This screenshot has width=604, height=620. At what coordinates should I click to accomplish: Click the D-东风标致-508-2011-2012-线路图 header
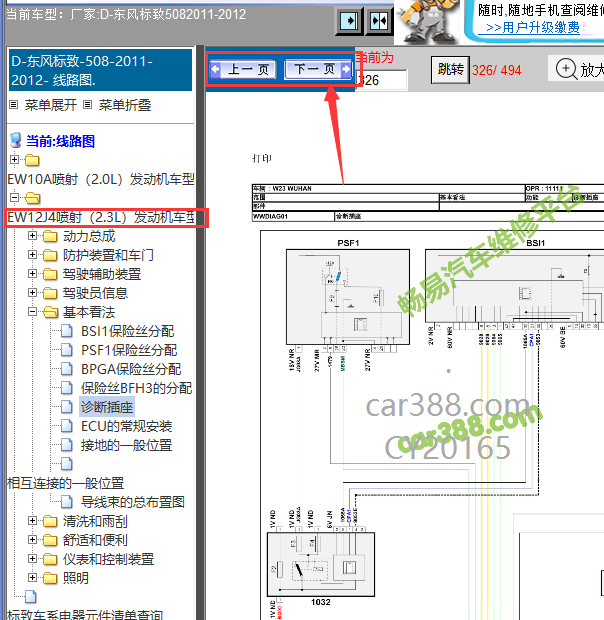pos(100,70)
